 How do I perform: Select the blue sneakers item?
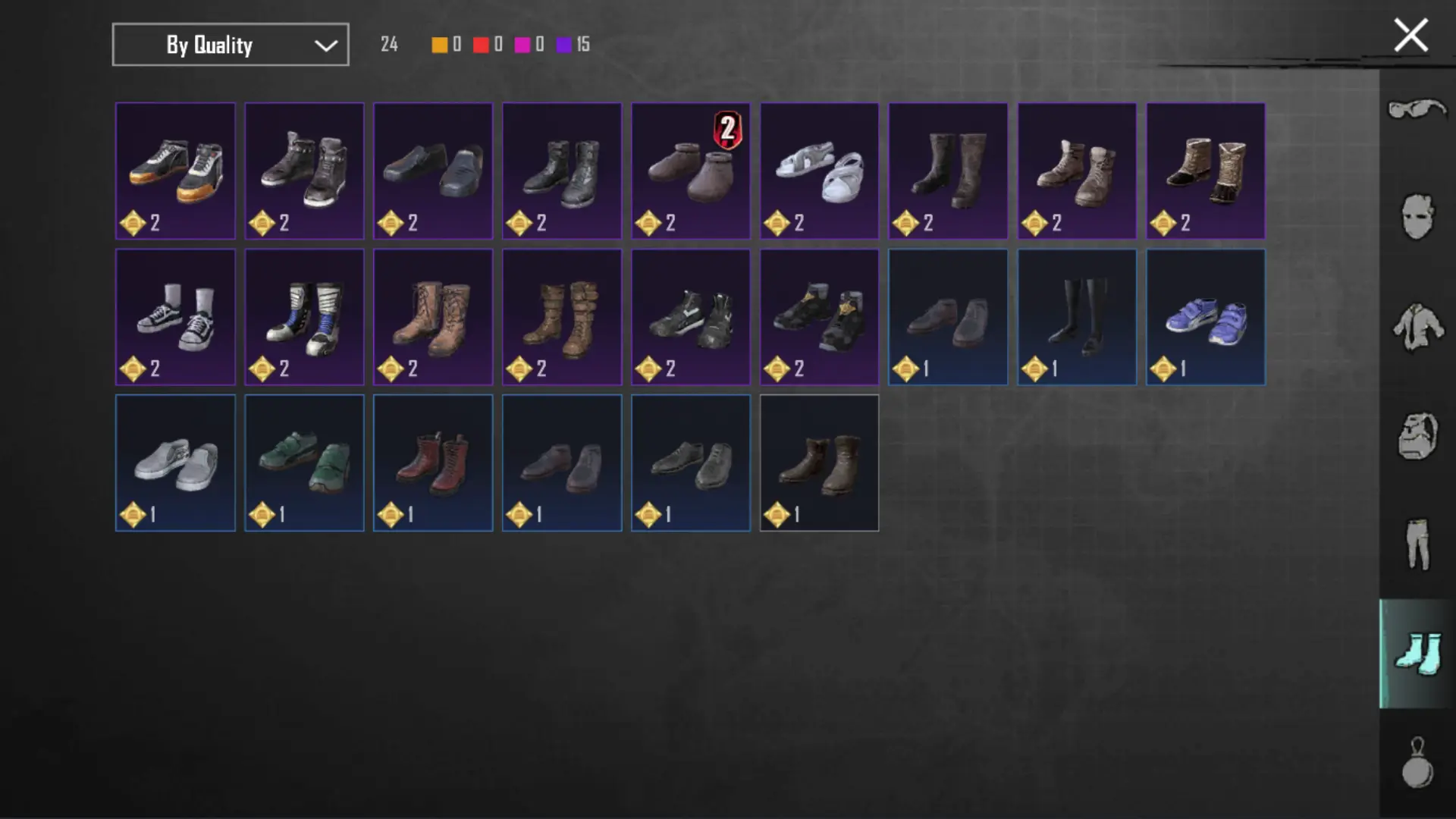(1206, 317)
